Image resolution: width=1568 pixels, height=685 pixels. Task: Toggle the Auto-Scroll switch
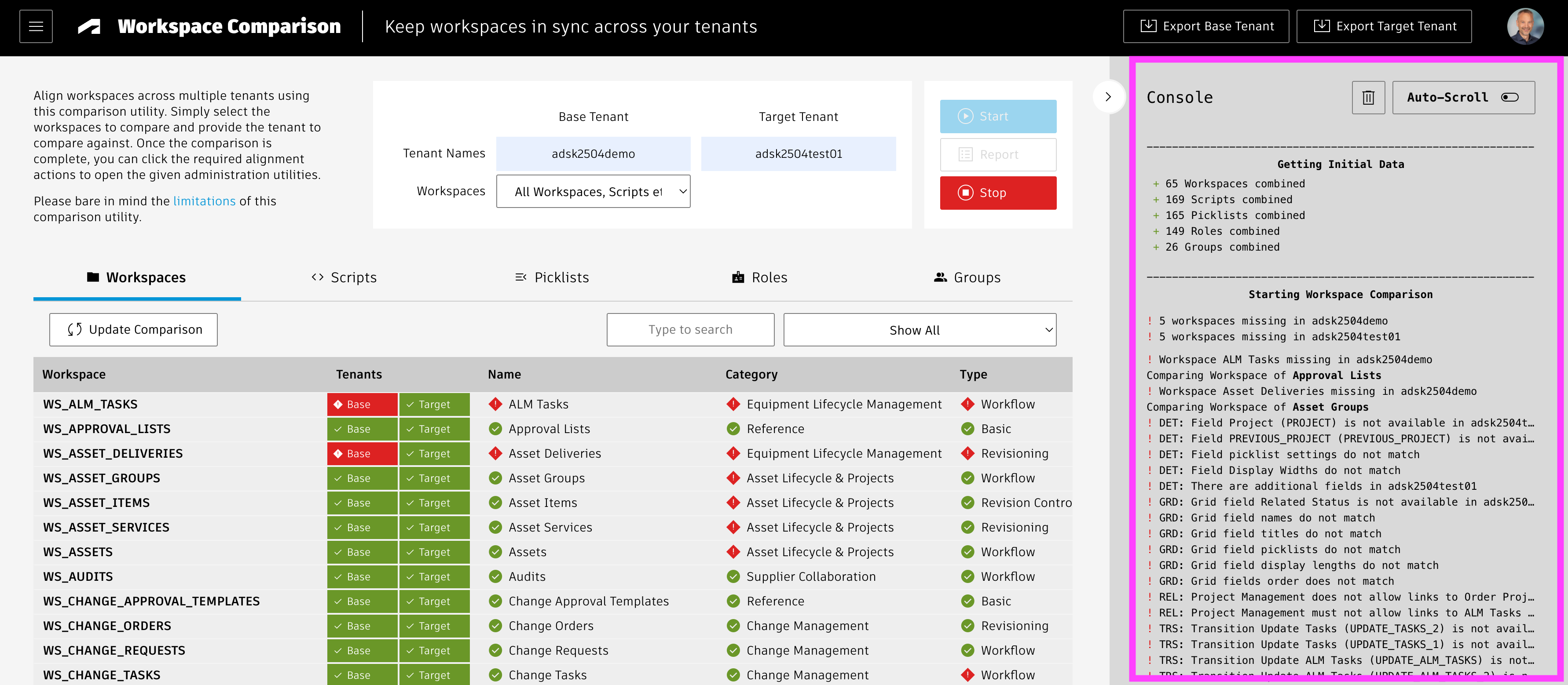(x=1509, y=97)
